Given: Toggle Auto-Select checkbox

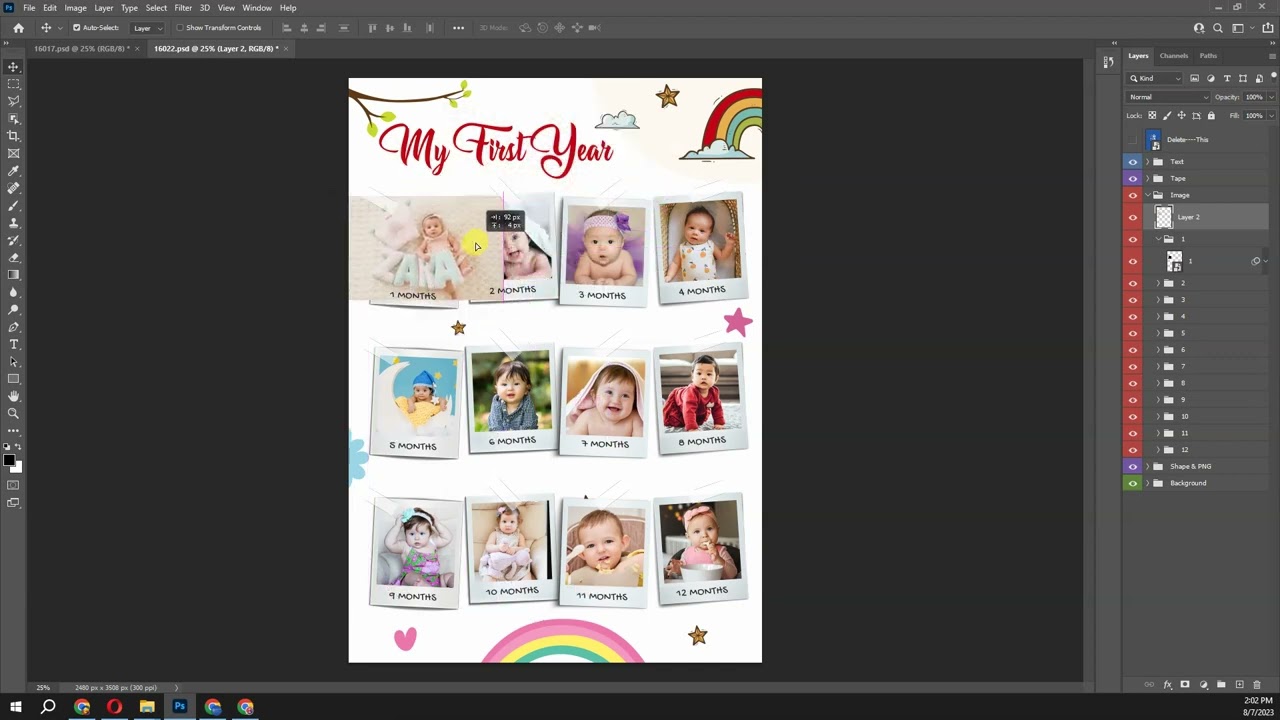Looking at the screenshot, I should coord(76,28).
